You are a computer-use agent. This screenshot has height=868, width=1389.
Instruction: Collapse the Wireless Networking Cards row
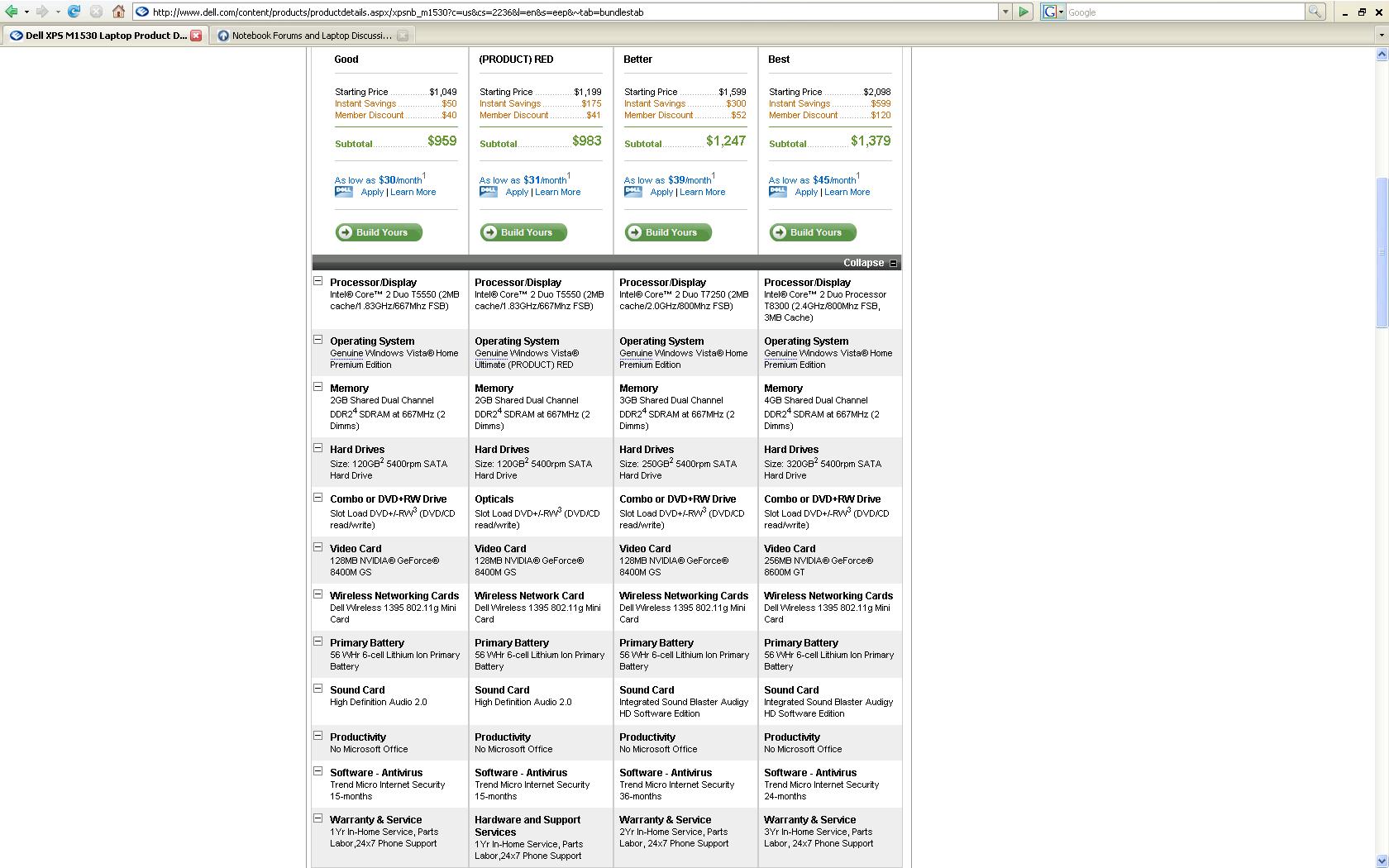(x=317, y=594)
